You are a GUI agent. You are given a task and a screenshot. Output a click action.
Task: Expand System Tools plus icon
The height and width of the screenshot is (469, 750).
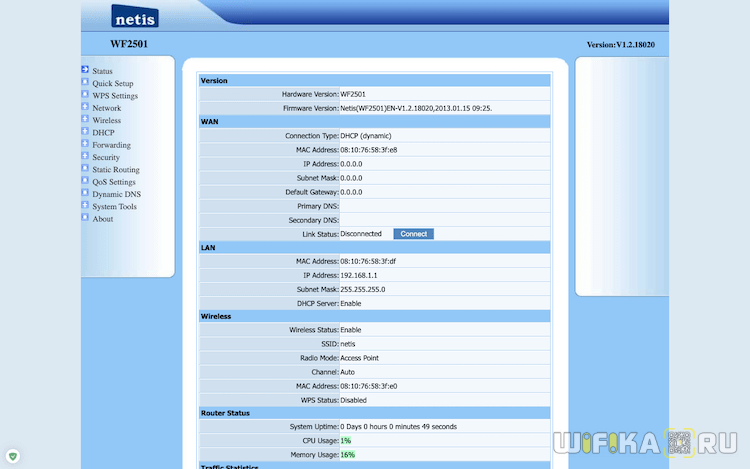pyautogui.click(x=85, y=205)
